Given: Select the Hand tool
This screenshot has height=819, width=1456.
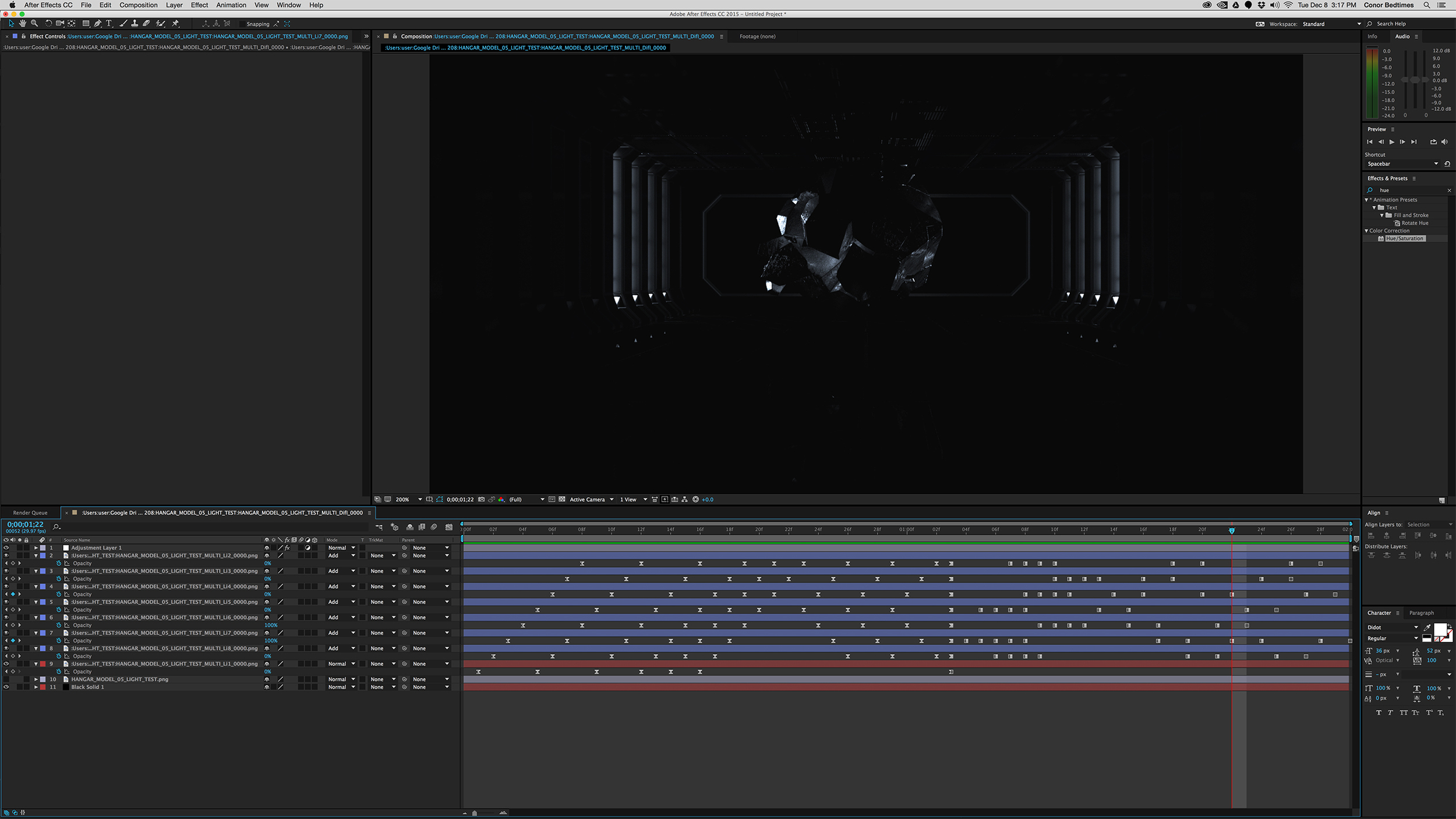Looking at the screenshot, I should tap(23, 24).
